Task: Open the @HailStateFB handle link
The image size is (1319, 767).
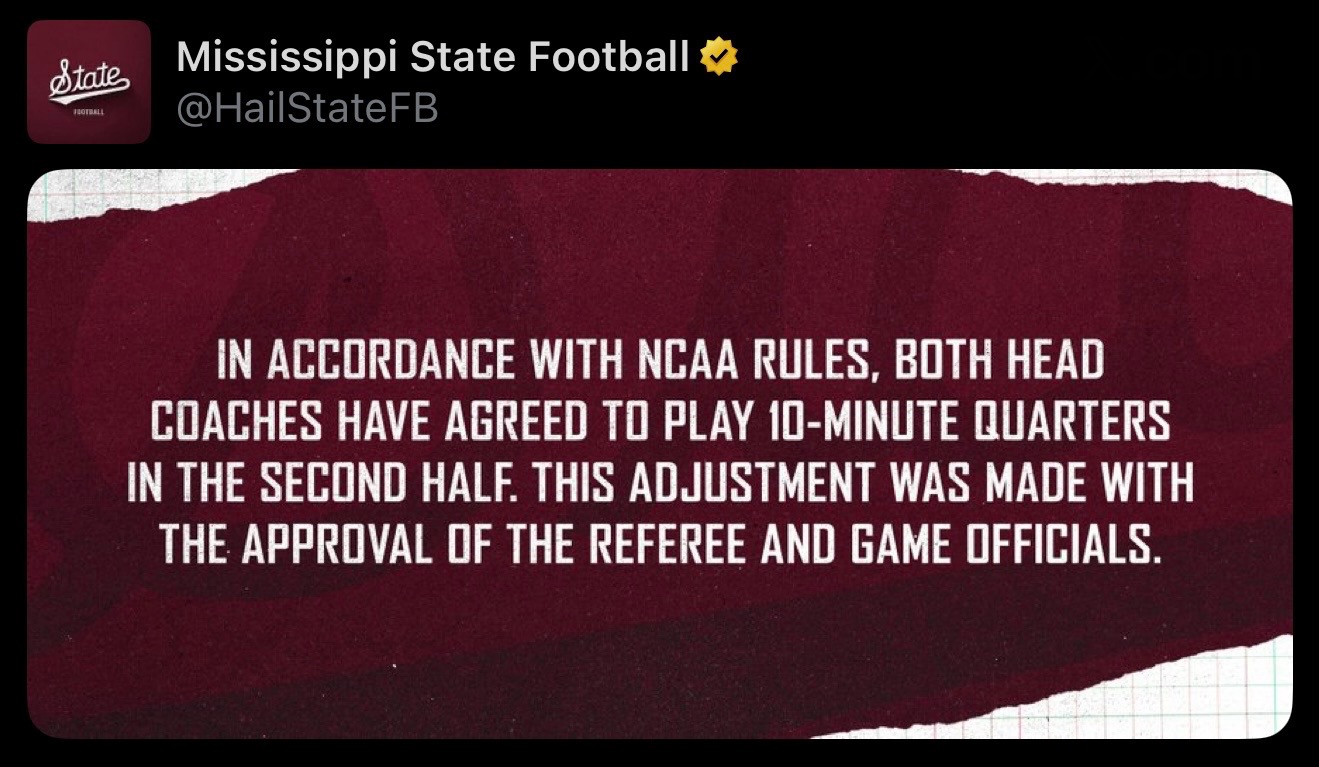Action: click(x=307, y=108)
